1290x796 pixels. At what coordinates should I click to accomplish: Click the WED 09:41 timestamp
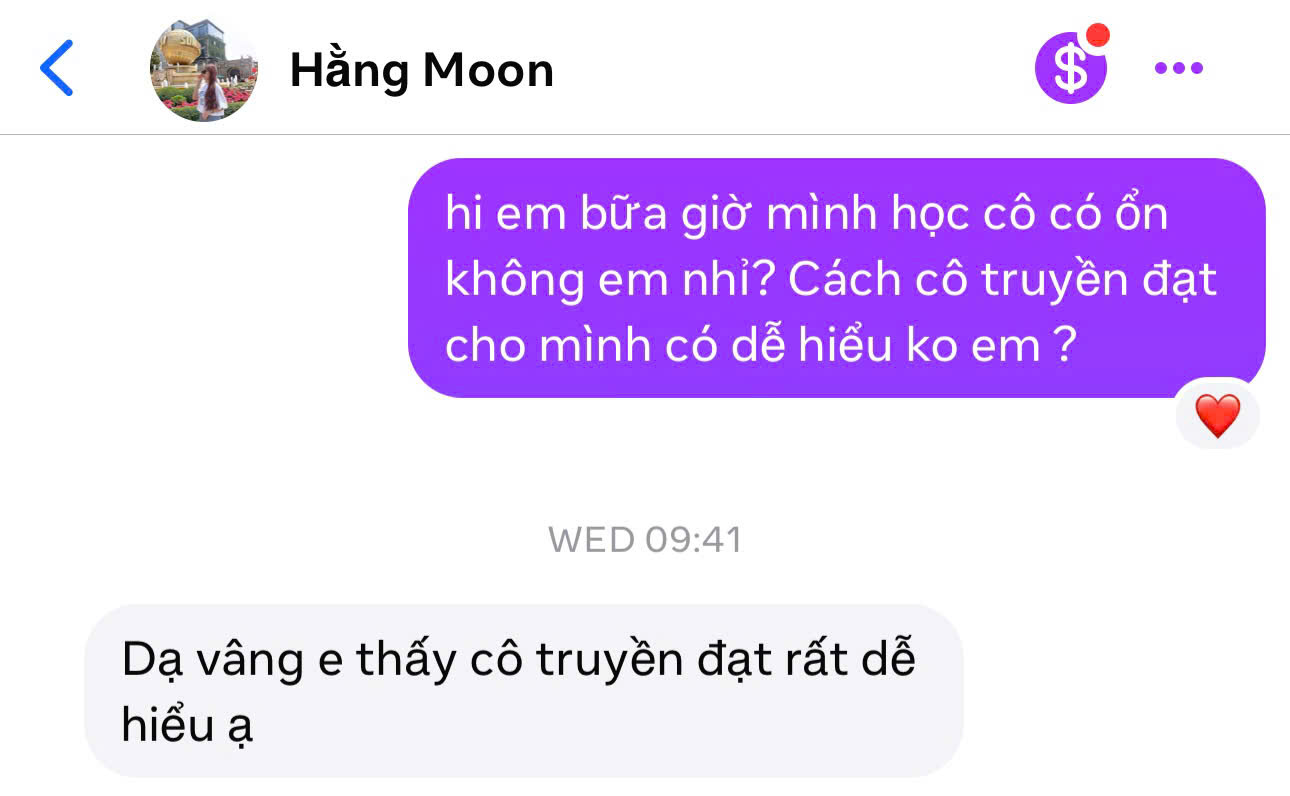point(645,540)
